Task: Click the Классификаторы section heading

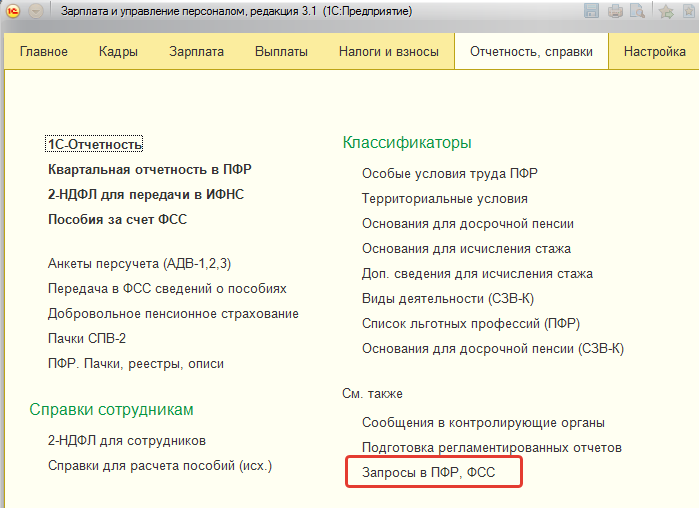Action: (x=407, y=143)
